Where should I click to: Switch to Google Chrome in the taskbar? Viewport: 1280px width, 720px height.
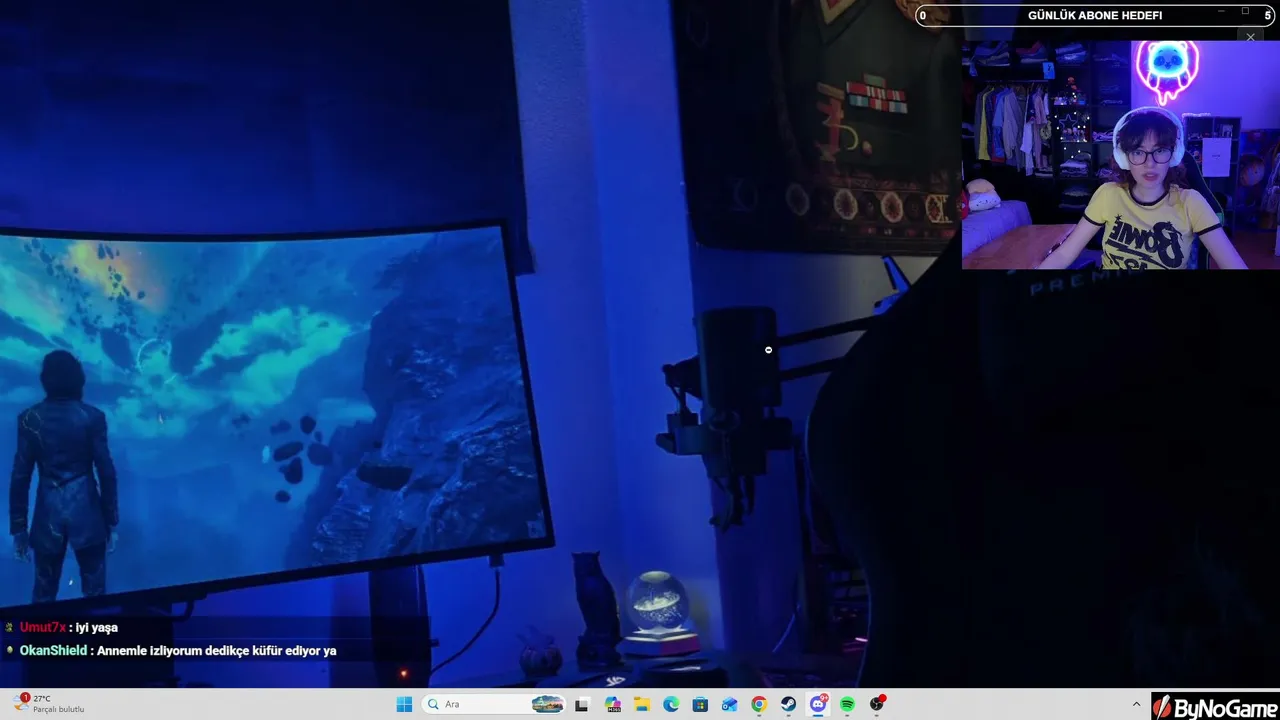pyautogui.click(x=759, y=704)
